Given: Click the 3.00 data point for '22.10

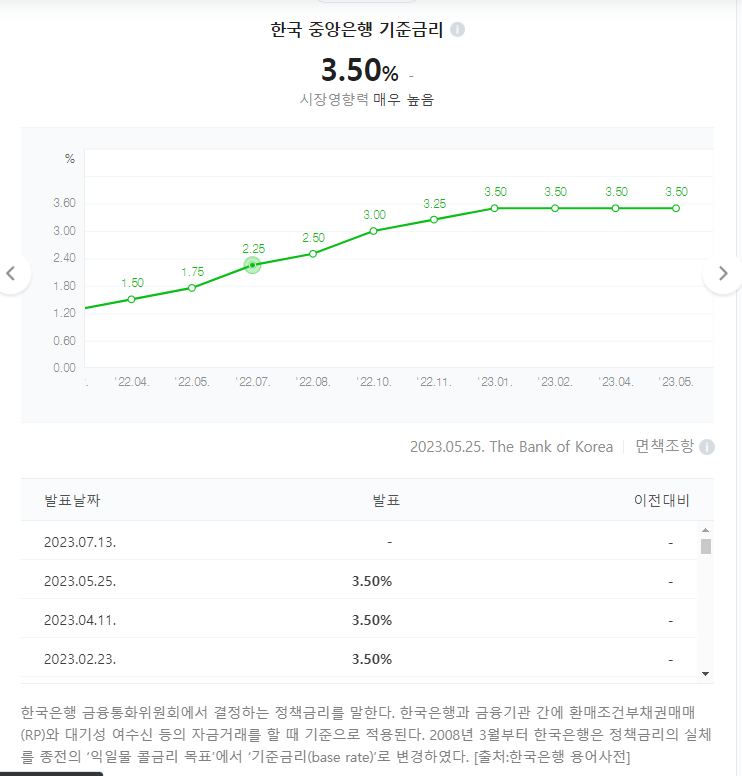Looking at the screenshot, I should (374, 231).
